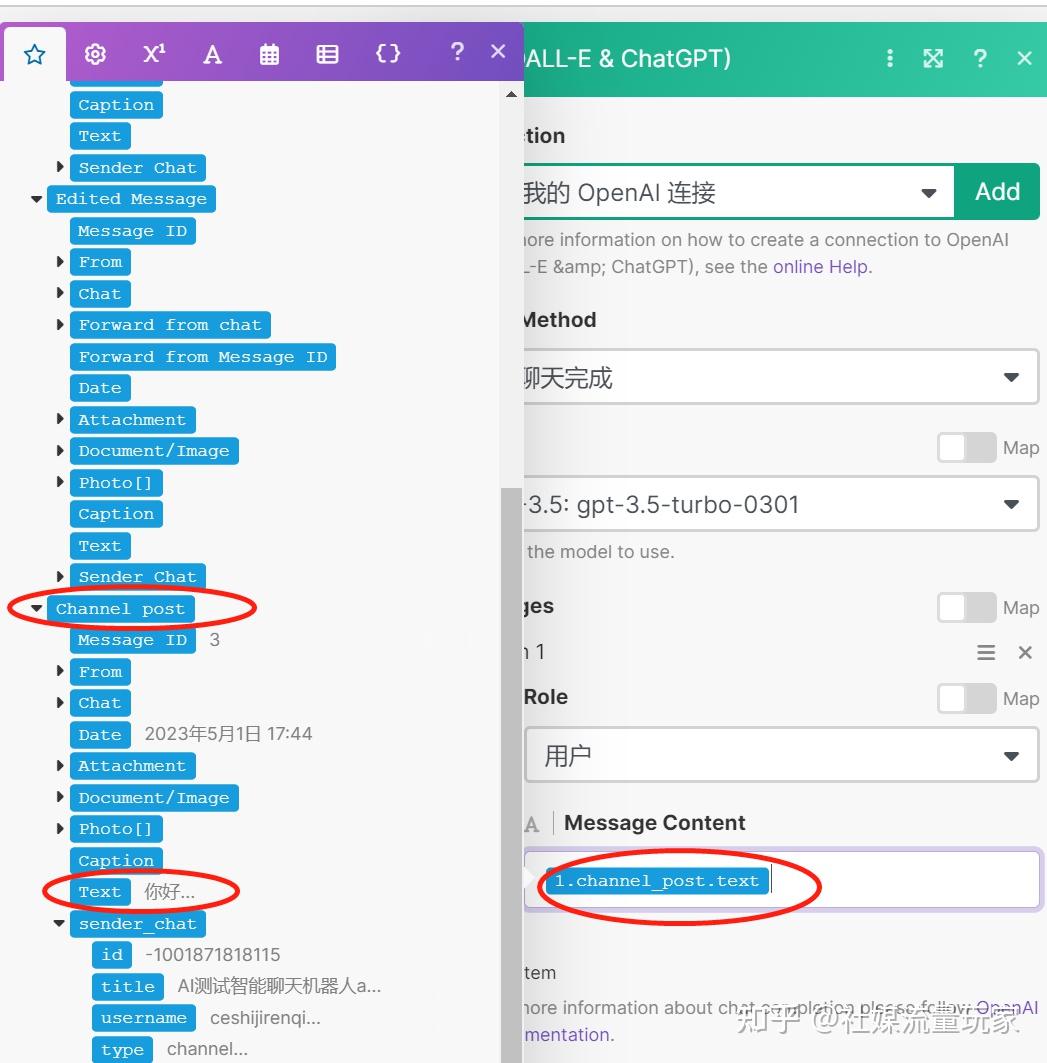Open the general functions gear tab

click(x=95, y=54)
